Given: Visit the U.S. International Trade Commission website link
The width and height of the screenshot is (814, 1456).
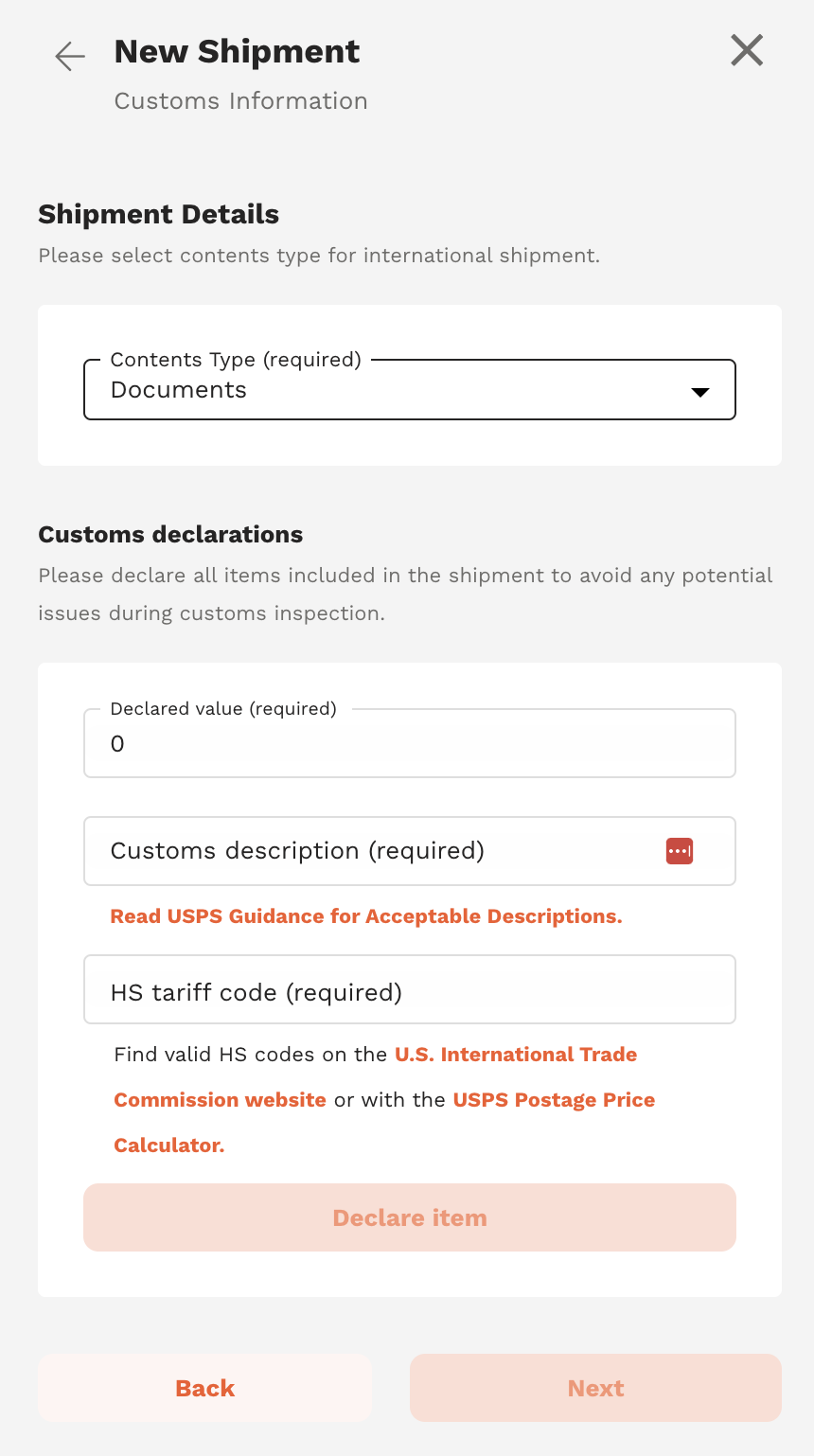Looking at the screenshot, I should click(515, 1055).
